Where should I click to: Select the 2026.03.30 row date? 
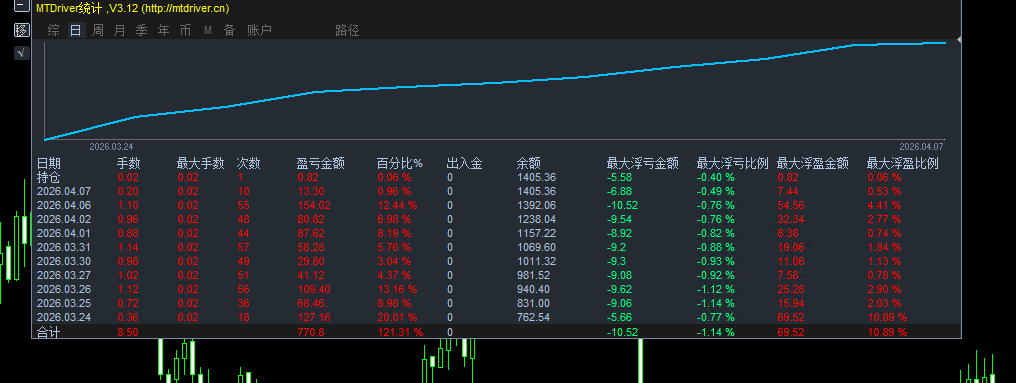tap(64, 261)
